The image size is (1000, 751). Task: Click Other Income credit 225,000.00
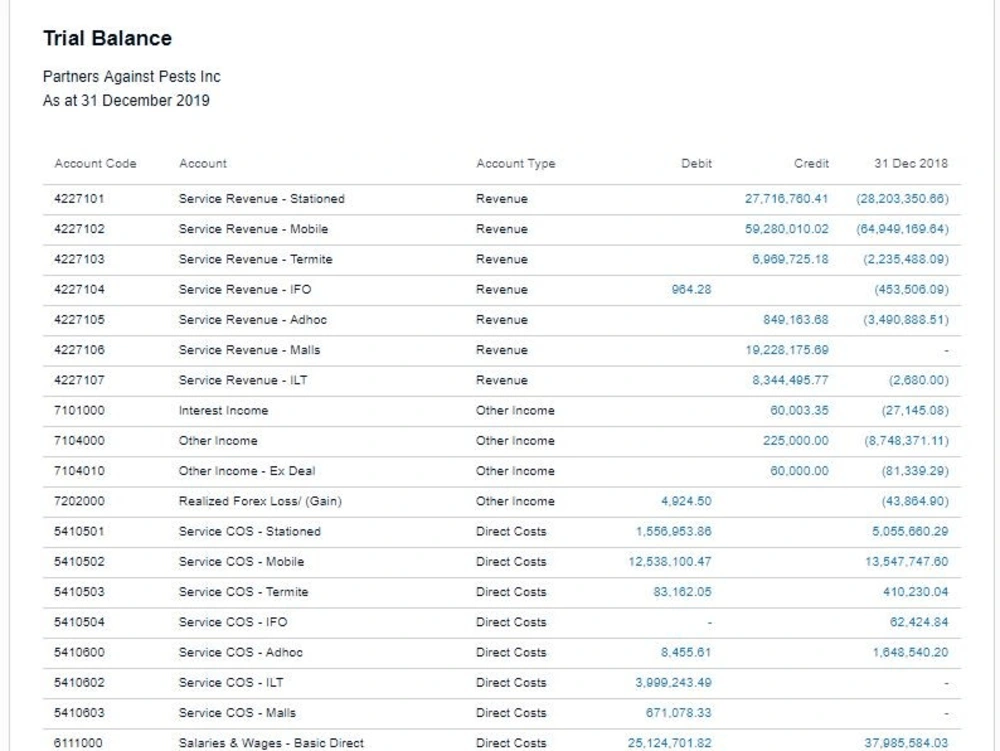click(795, 441)
